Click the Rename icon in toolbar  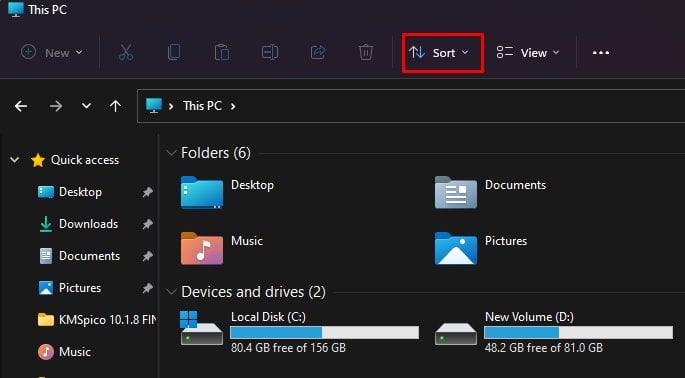pyautogui.click(x=270, y=52)
